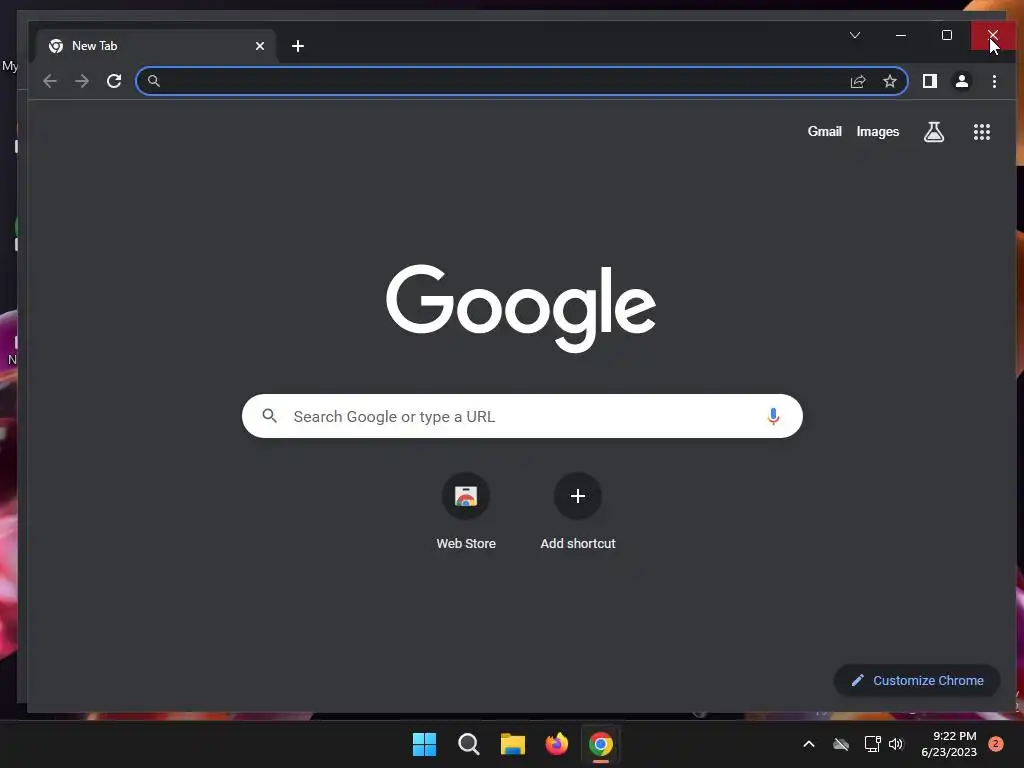Viewport: 1024px width, 768px height.
Task: Reload the current page
Action: (114, 81)
